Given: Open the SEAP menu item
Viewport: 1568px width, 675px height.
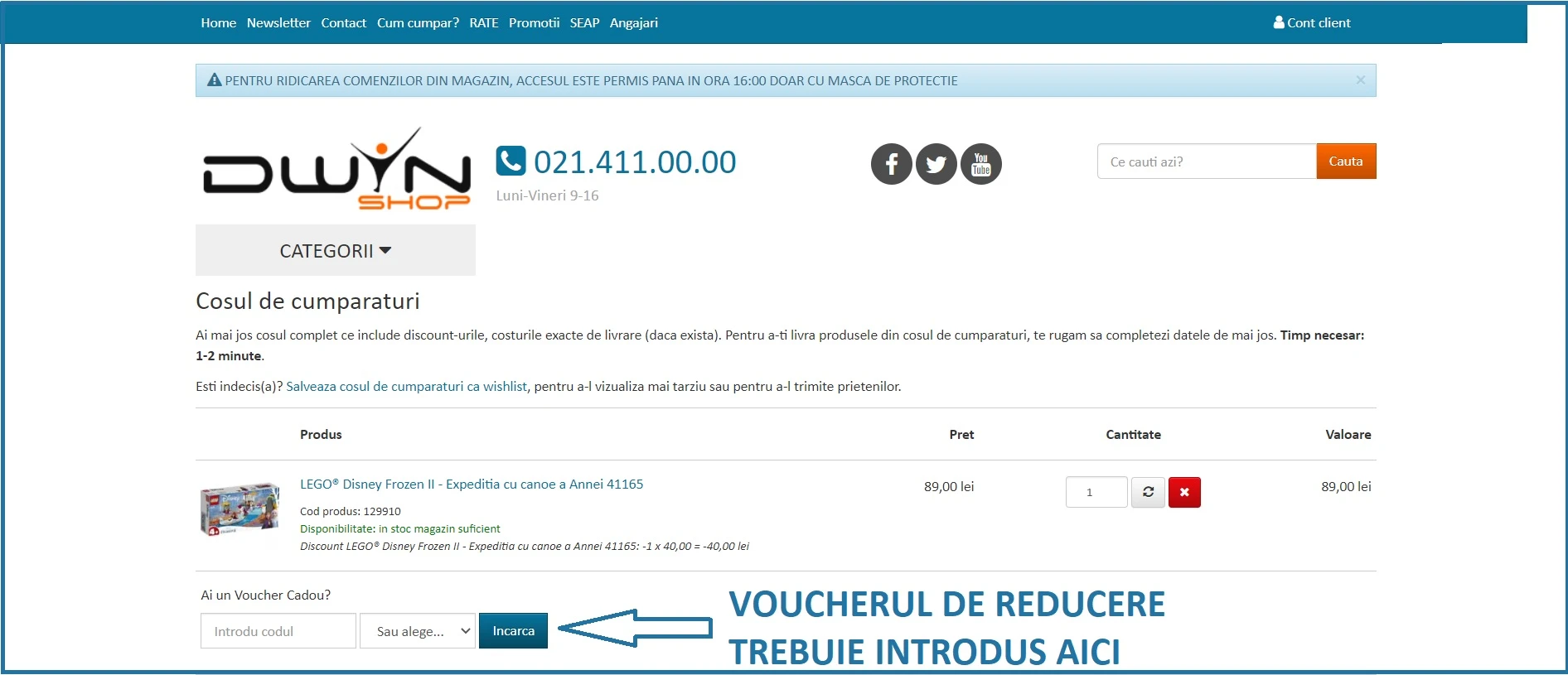Looking at the screenshot, I should [584, 23].
